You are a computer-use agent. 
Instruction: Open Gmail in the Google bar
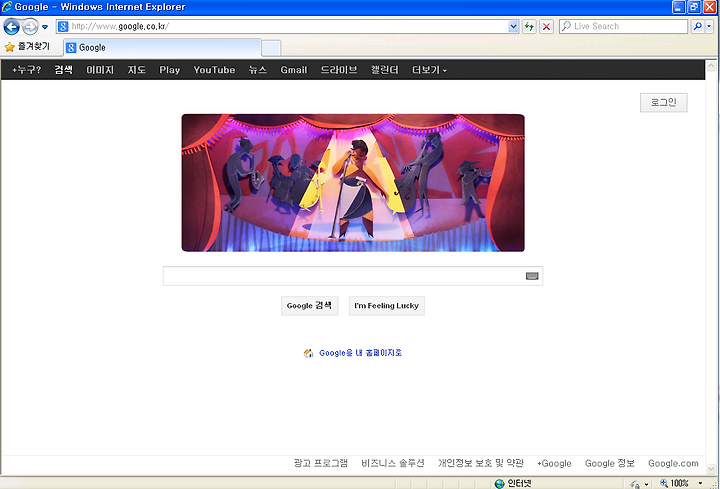(293, 70)
